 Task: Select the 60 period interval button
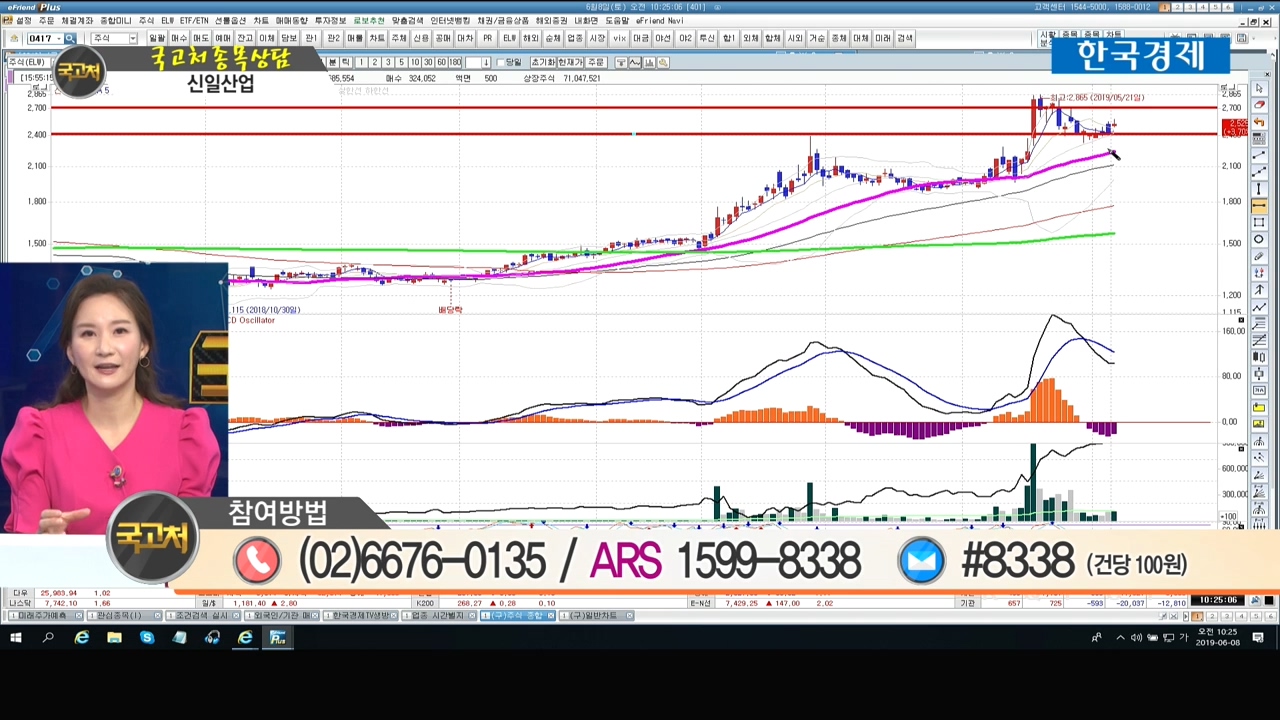point(441,63)
